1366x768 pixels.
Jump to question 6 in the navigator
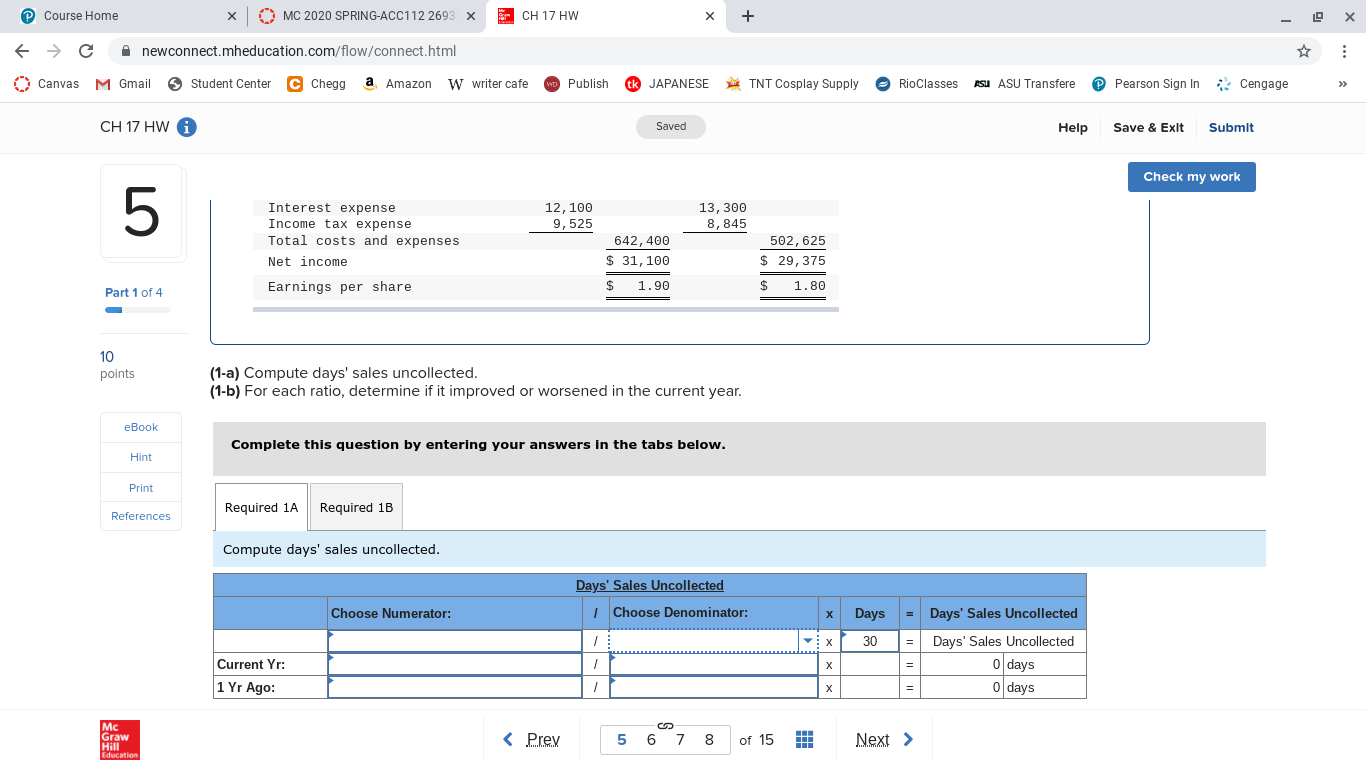(x=651, y=740)
